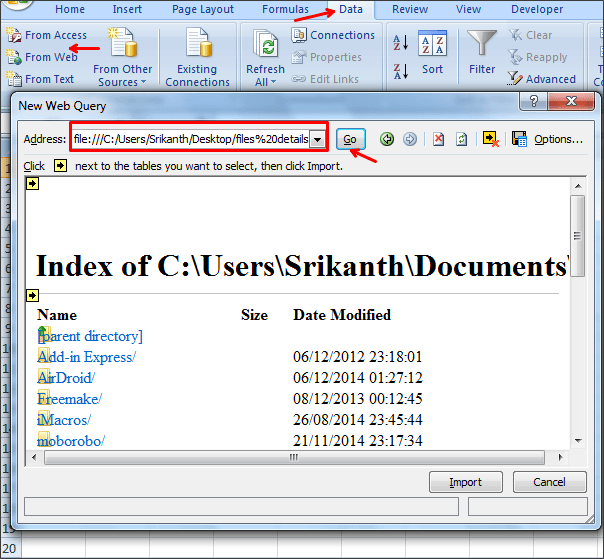
Task: Click the Stop page loading icon
Action: click(438, 139)
